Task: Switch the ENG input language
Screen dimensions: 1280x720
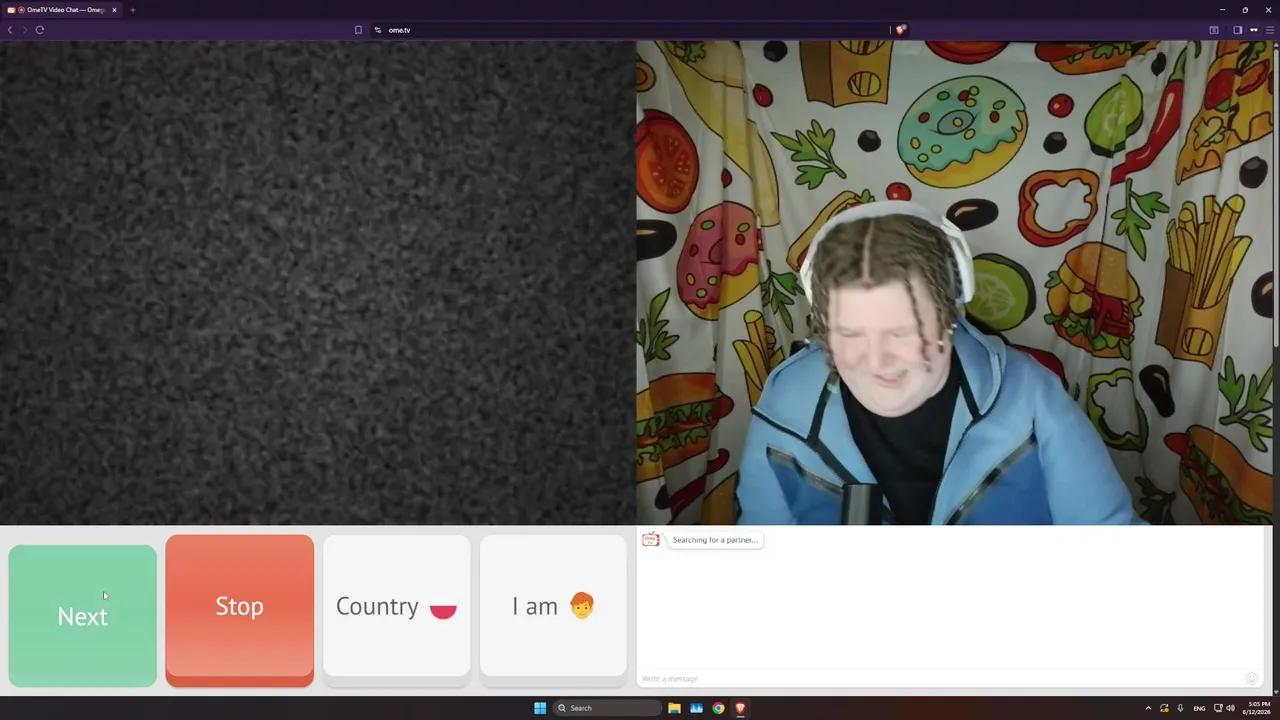Action: point(1199,708)
